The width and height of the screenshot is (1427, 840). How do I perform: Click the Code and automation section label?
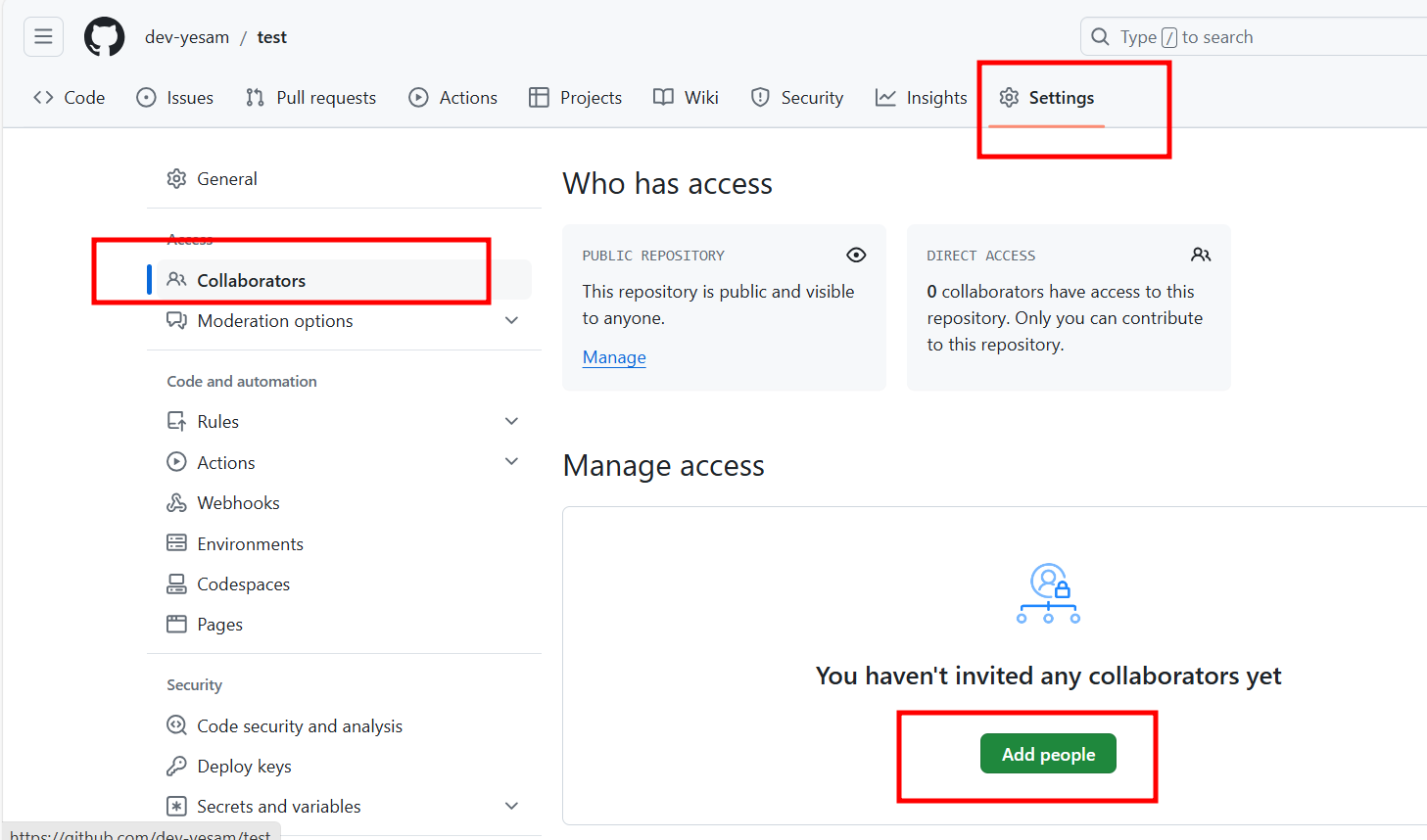click(242, 381)
